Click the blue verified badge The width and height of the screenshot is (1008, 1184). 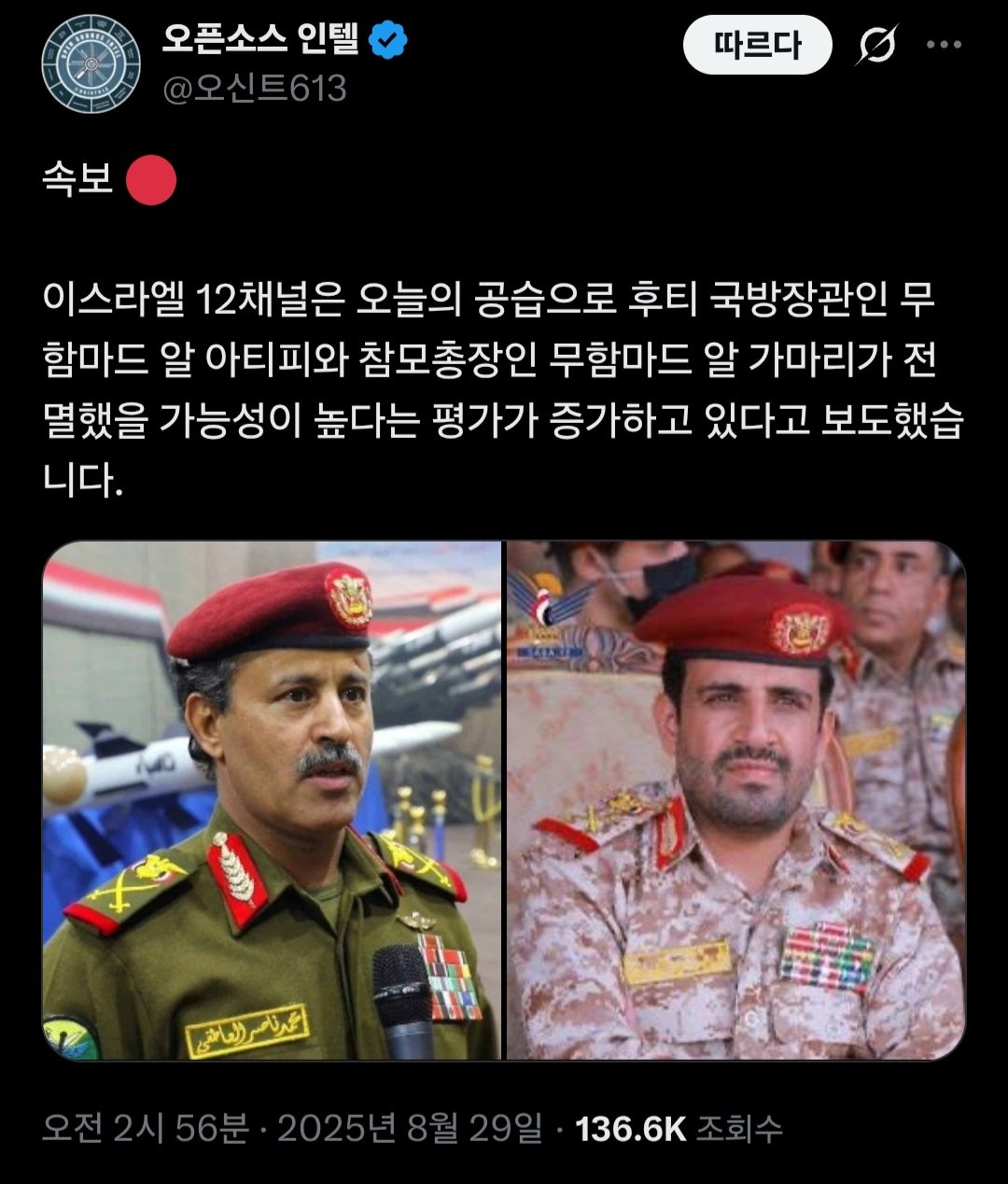[388, 40]
